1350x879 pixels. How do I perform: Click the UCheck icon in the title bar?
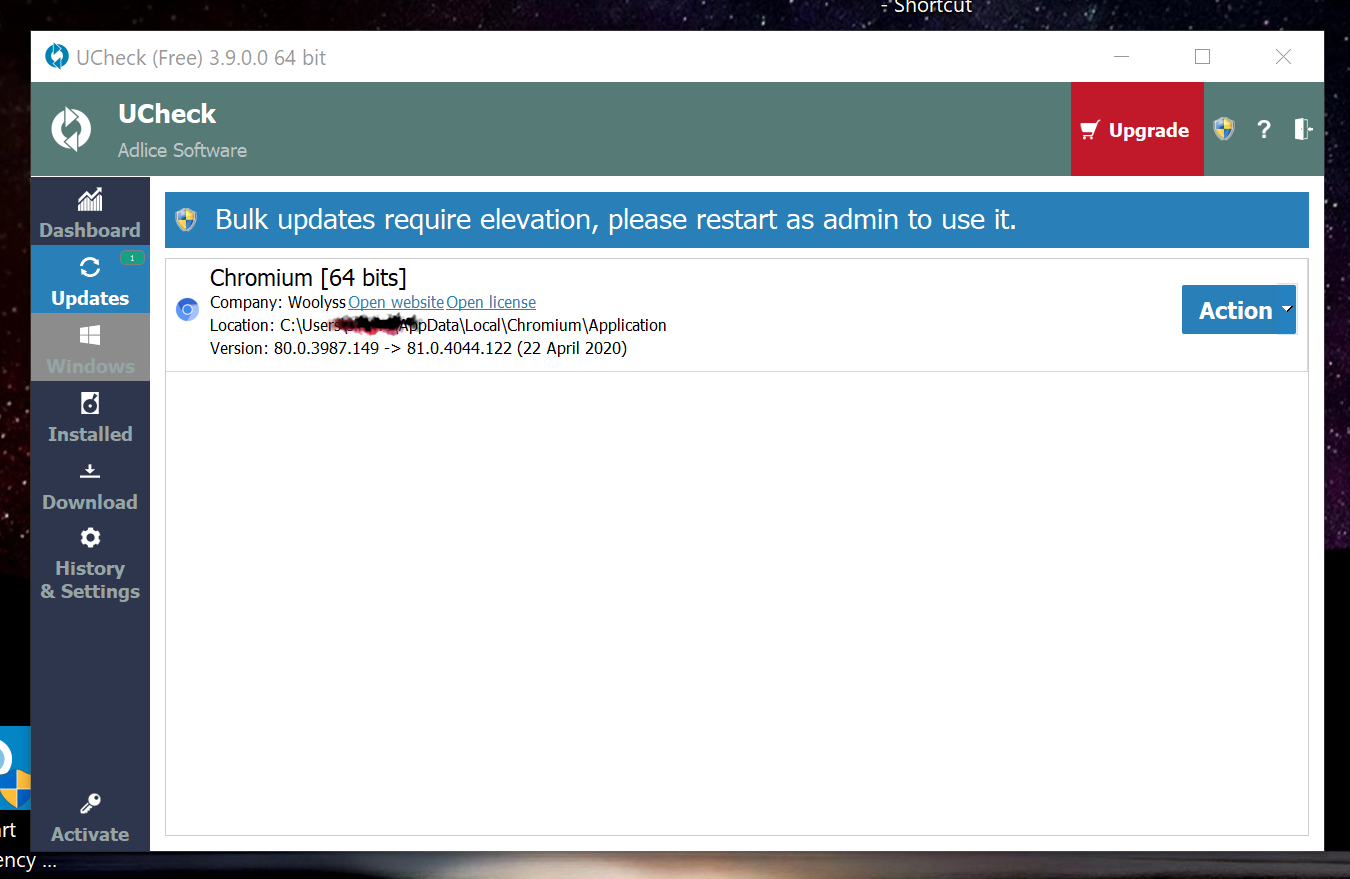(x=57, y=57)
